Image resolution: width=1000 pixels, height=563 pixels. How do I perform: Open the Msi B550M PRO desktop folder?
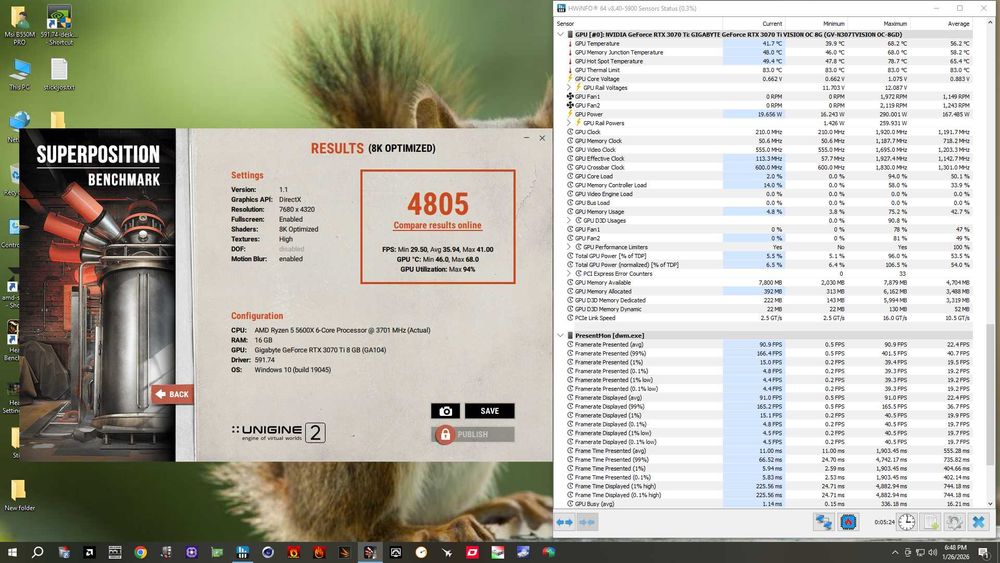tap(20, 26)
